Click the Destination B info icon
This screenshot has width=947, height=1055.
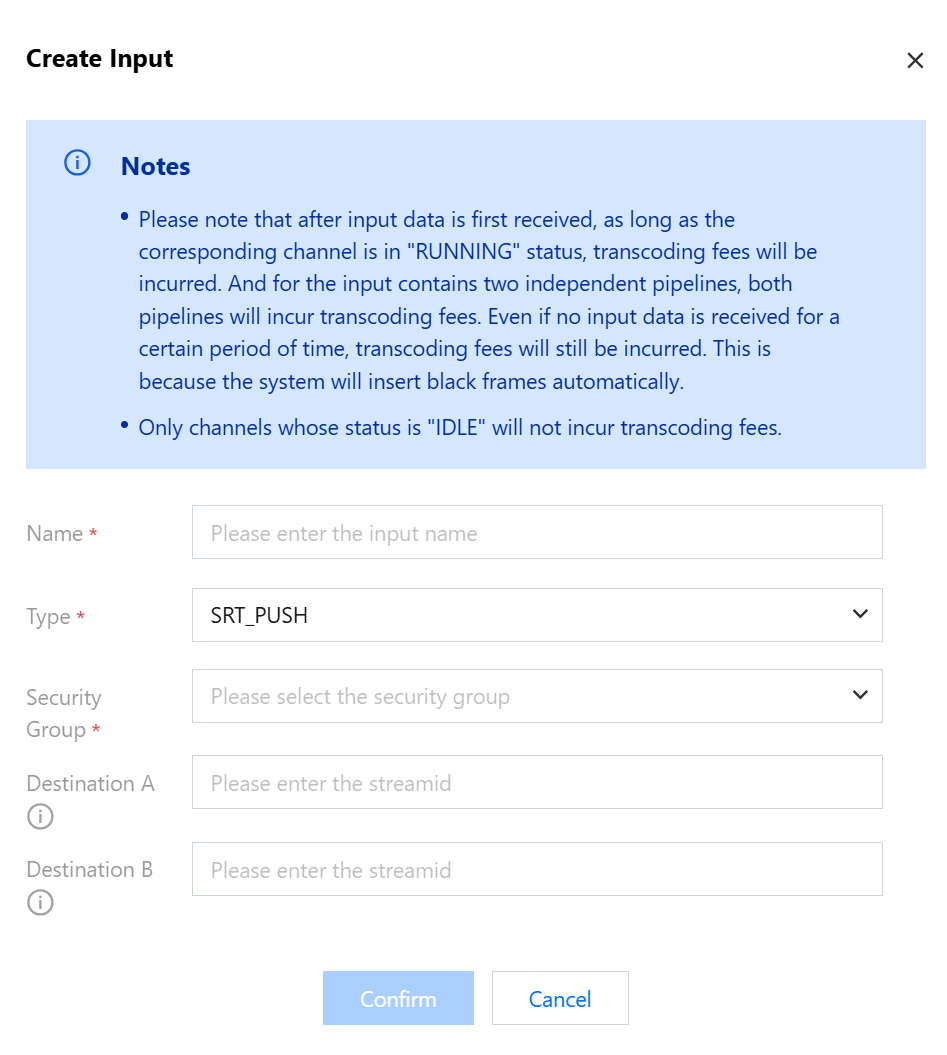pos(40,903)
